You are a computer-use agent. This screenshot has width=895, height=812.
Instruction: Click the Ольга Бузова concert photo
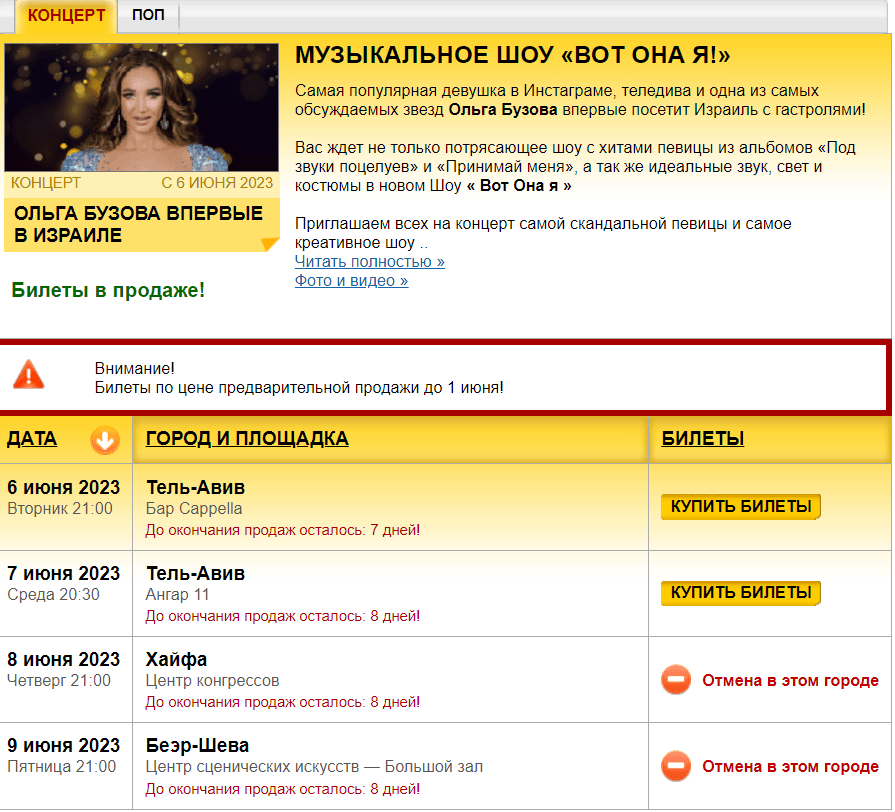[x=141, y=107]
